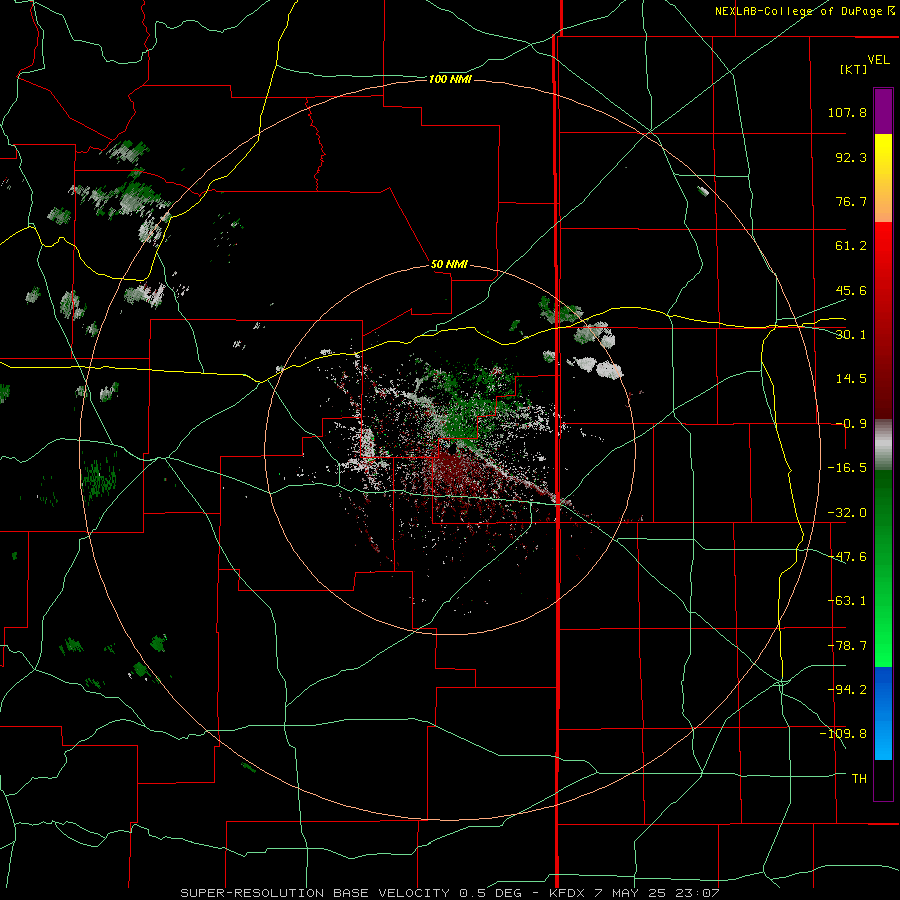Click the gray near-zero segment of color bar
Image resolution: width=900 pixels, height=900 pixels.
click(883, 445)
